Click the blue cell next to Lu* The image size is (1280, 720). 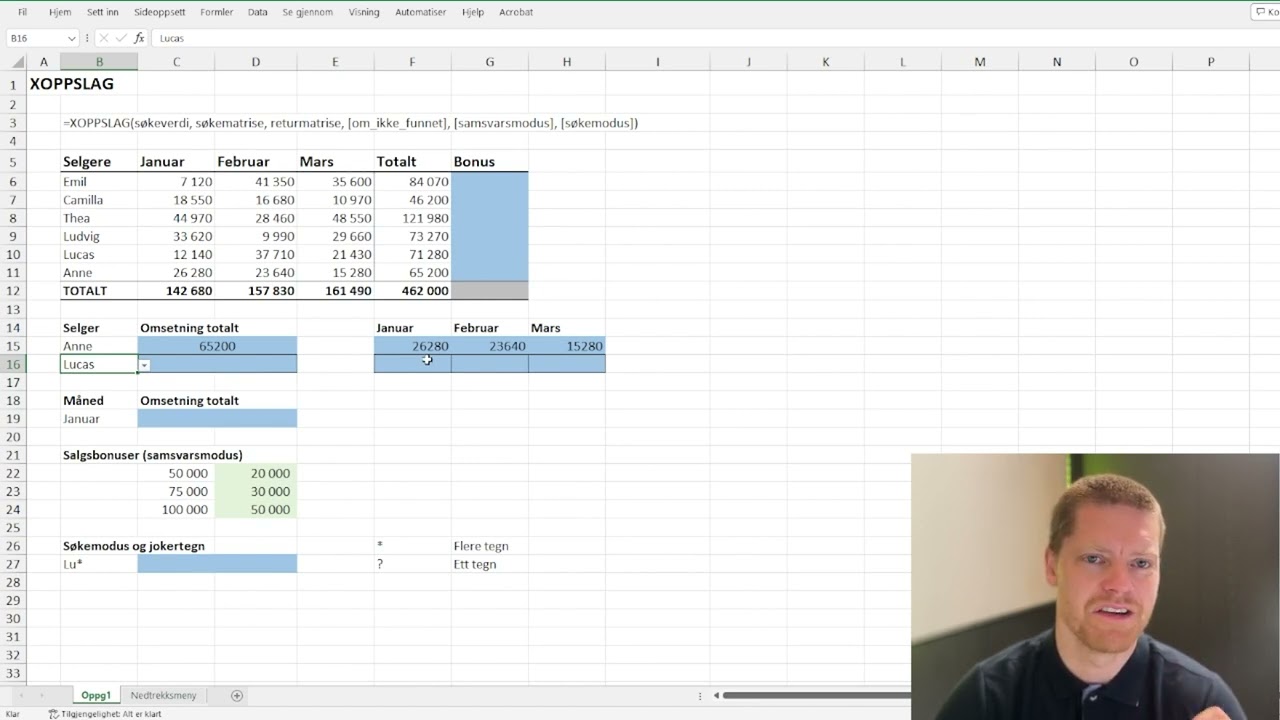[217, 564]
